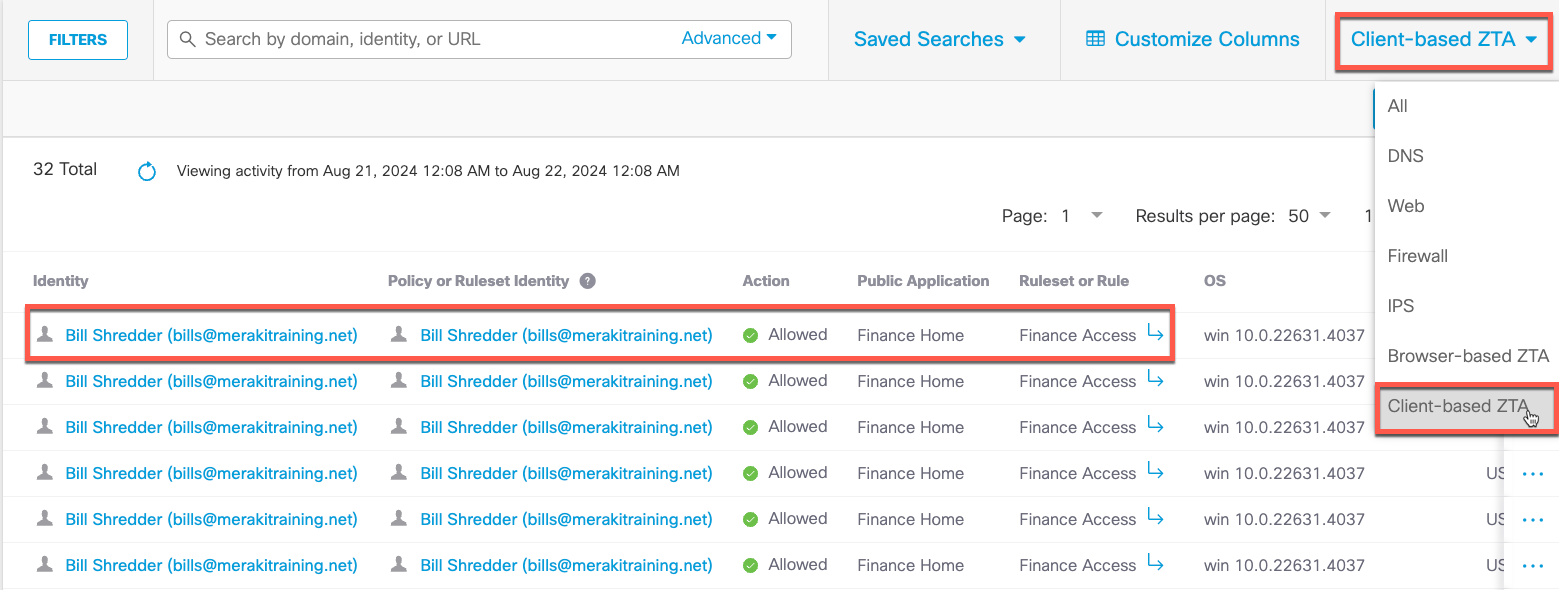
Task: Open the Results per page dropdown
Action: [x=1311, y=215]
